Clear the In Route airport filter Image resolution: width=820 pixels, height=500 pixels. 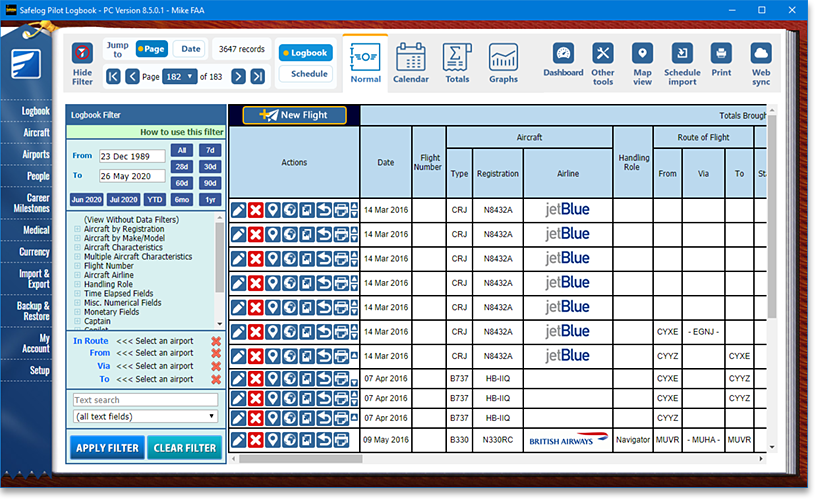216,341
